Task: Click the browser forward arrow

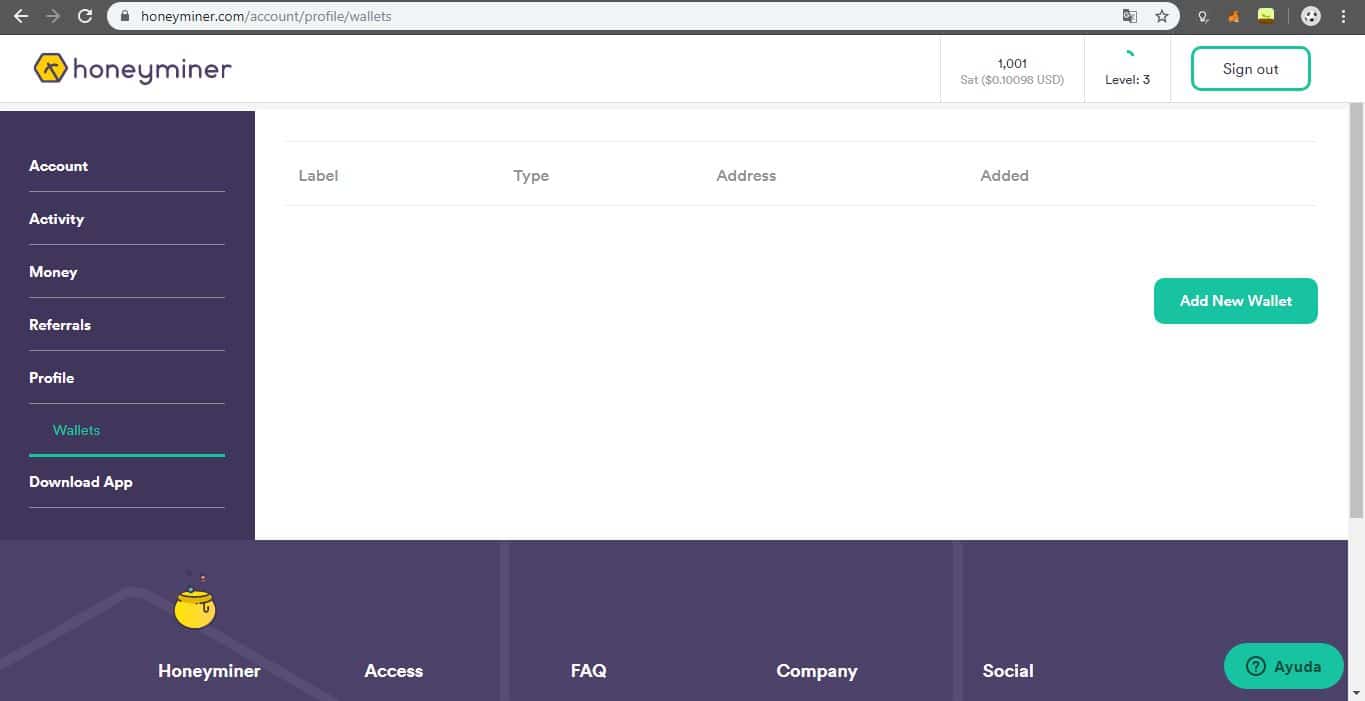Action: (52, 16)
